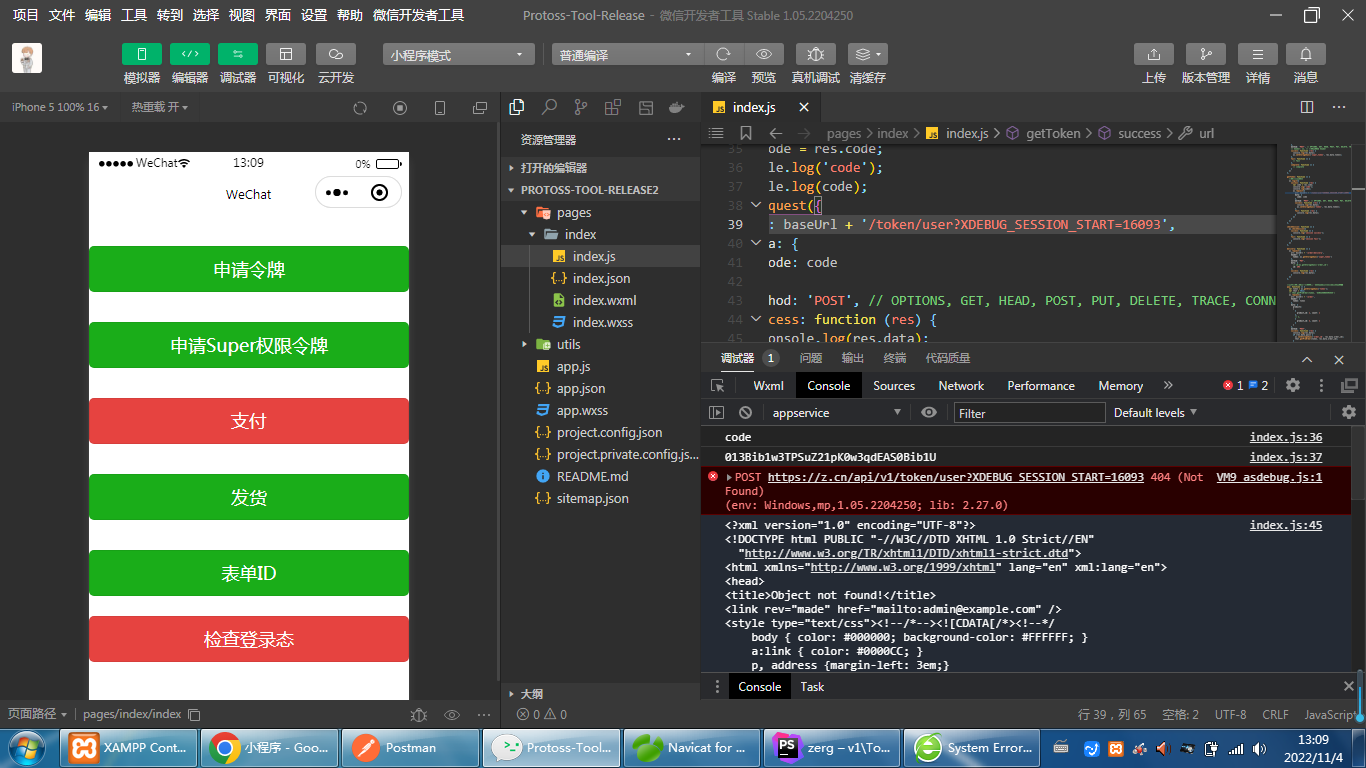
Task: Click the simulator stop circle icon
Action: (x=400, y=107)
